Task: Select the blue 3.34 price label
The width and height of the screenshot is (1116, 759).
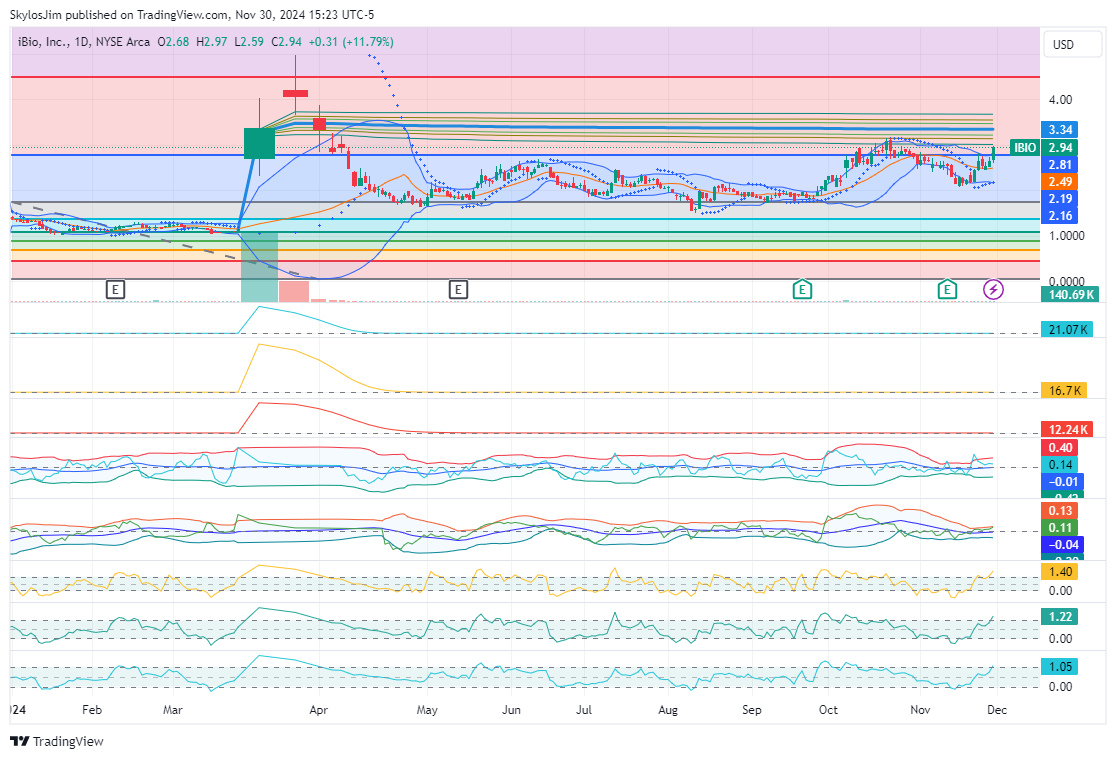Action: click(1062, 130)
